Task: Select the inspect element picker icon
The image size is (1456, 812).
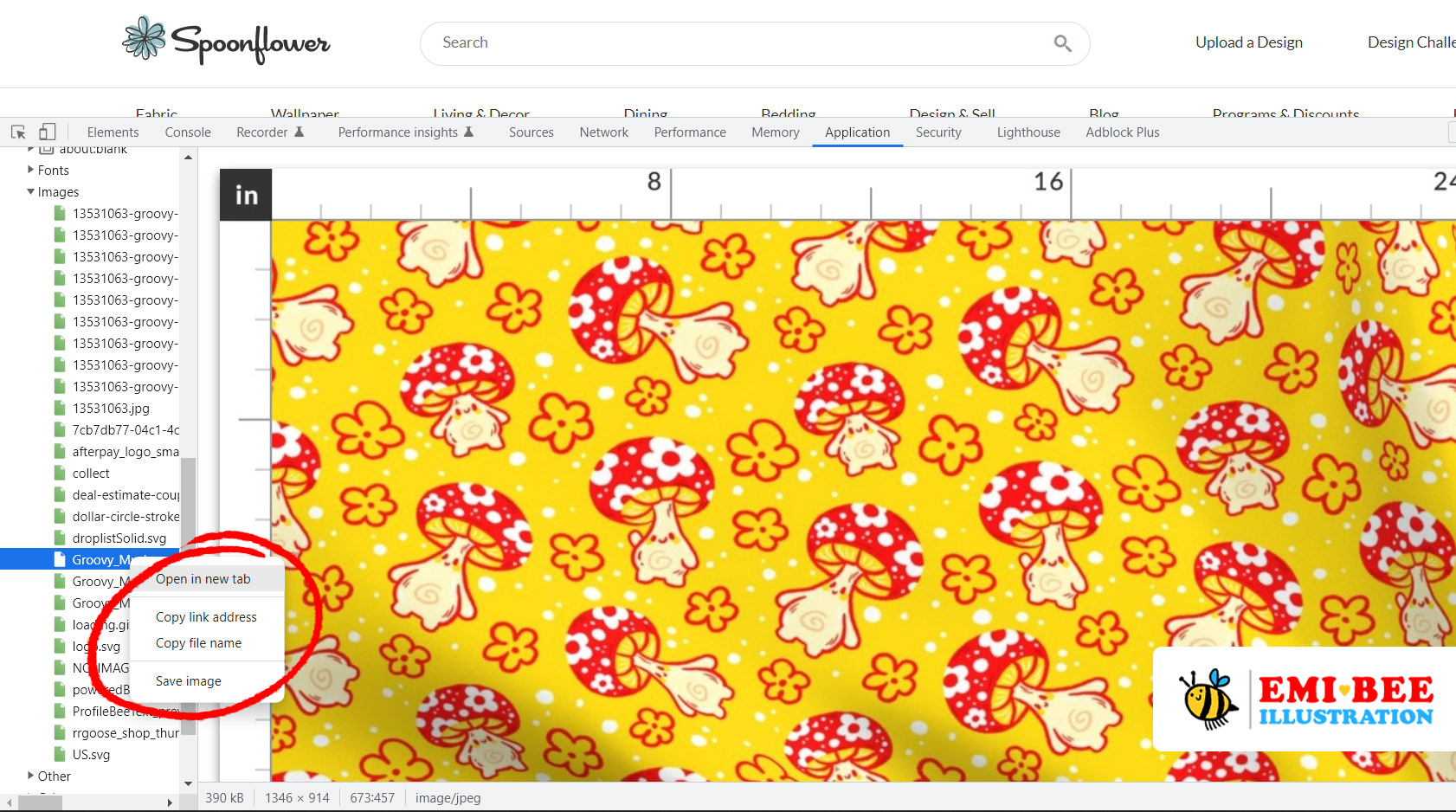Action: click(x=18, y=132)
